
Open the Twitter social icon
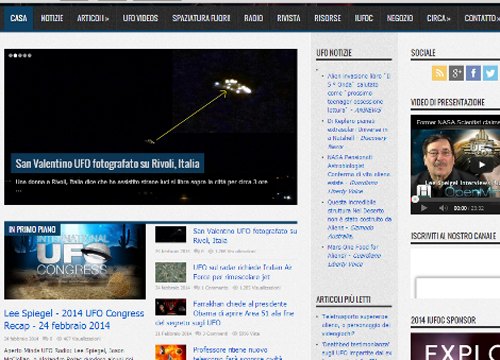click(490, 73)
